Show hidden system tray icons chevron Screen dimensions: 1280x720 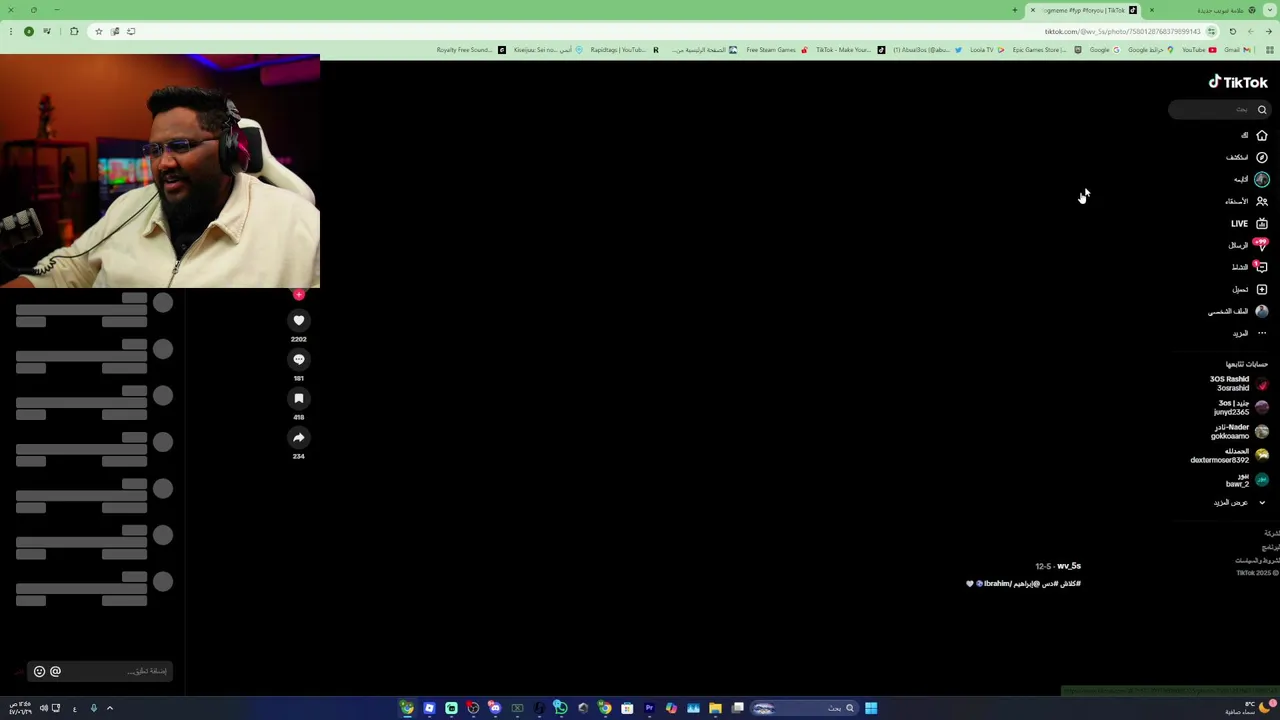tap(110, 708)
